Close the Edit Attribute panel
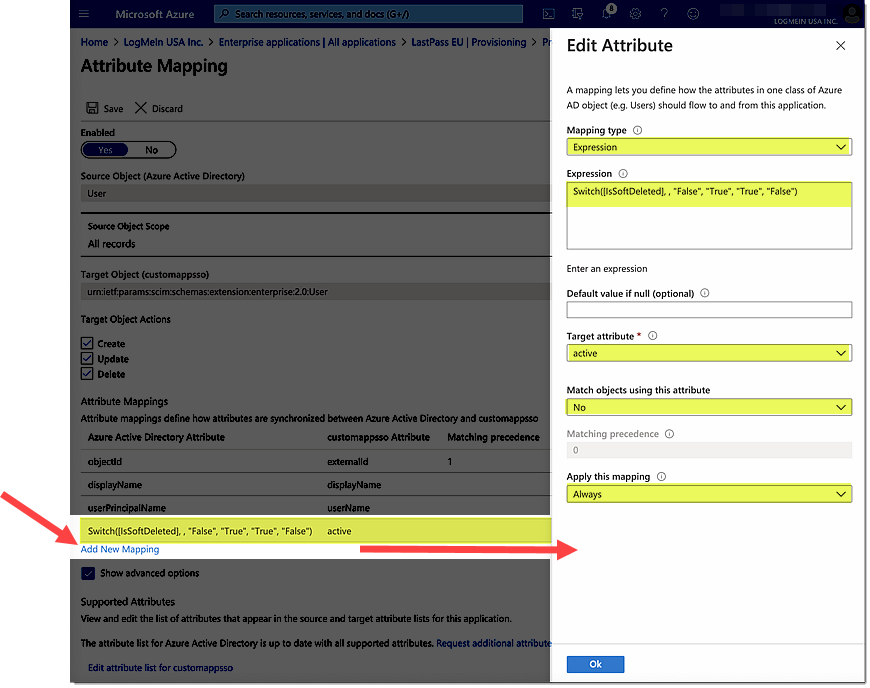This screenshot has height=688, width=870. tap(841, 45)
